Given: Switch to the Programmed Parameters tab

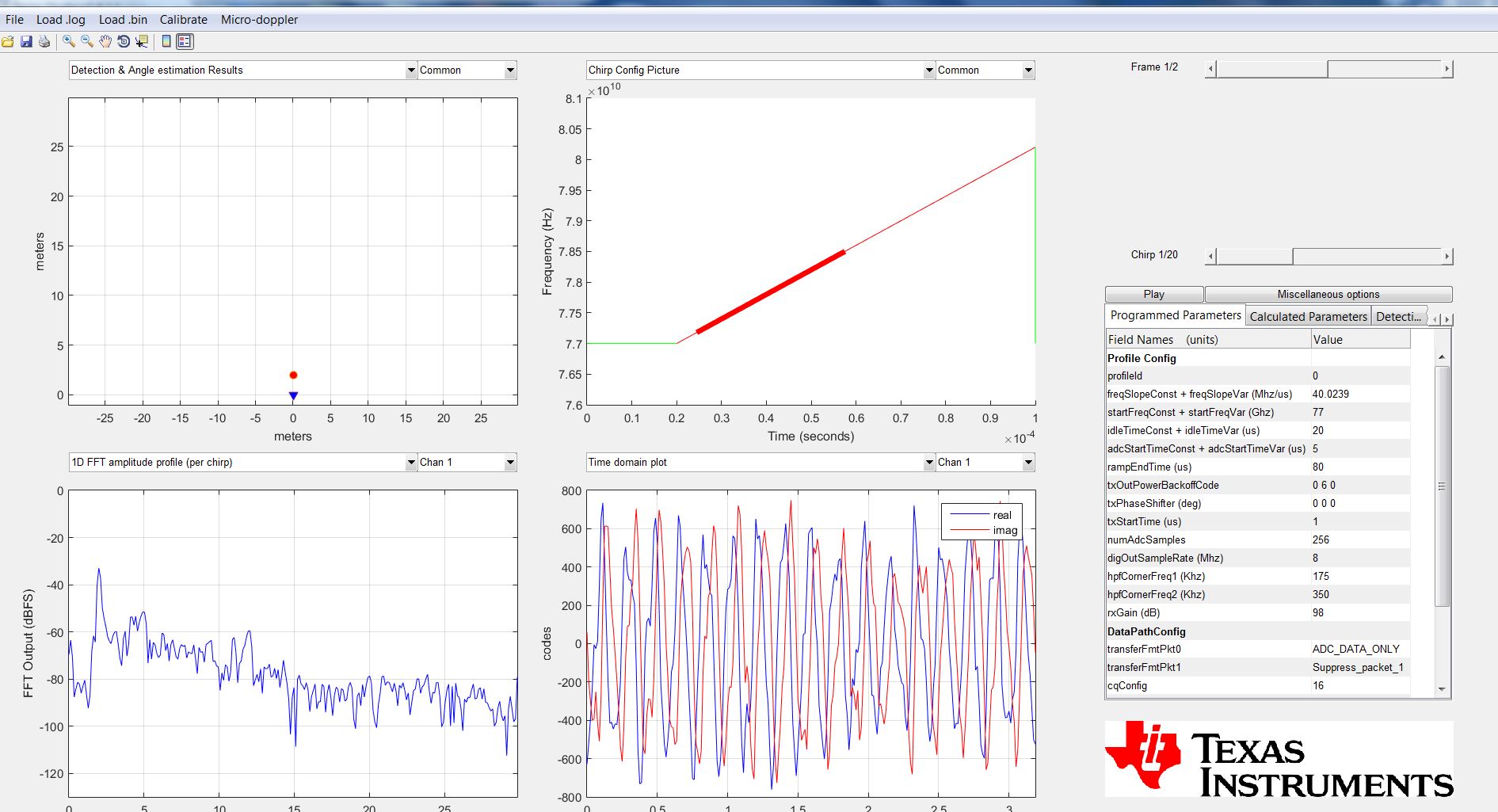Looking at the screenshot, I should [x=1176, y=315].
